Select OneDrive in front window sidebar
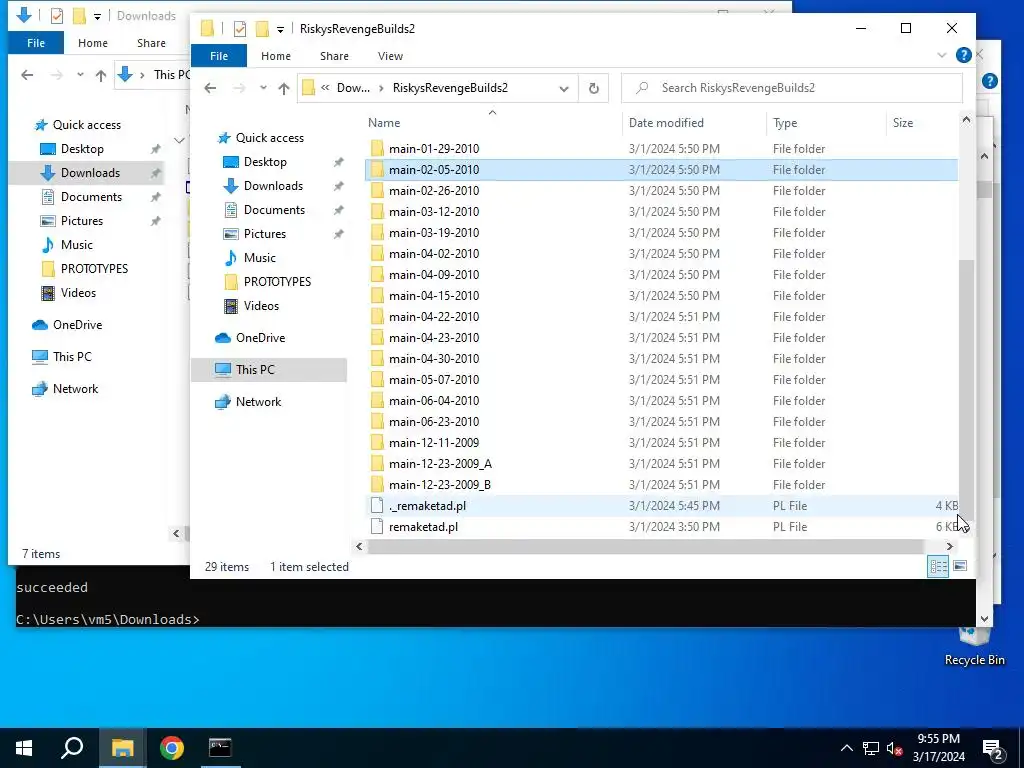Viewport: 1024px width, 768px height. [260, 338]
